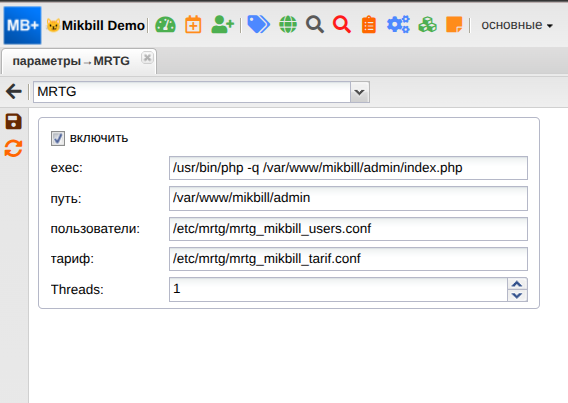Click the orange refresh icon
The image size is (568, 403).
coord(13,148)
